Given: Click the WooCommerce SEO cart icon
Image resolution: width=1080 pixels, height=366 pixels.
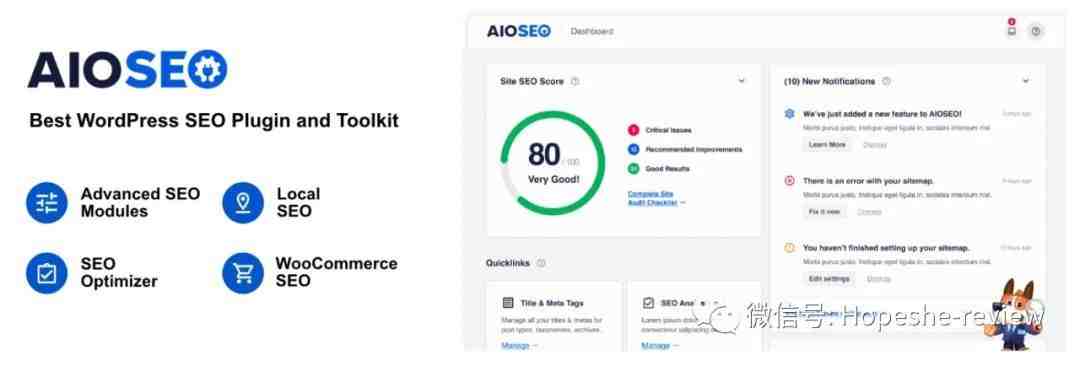Looking at the screenshot, I should coord(242,273).
